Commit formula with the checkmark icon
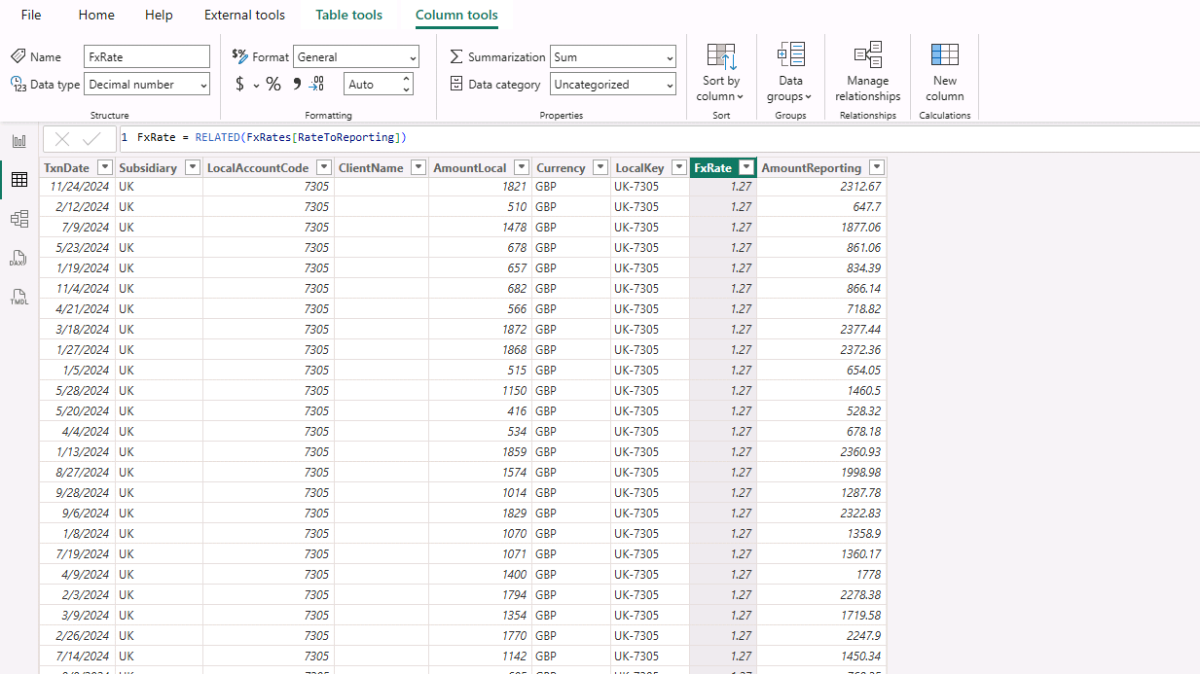Screen dimensions: 1200x674 tap(91, 139)
